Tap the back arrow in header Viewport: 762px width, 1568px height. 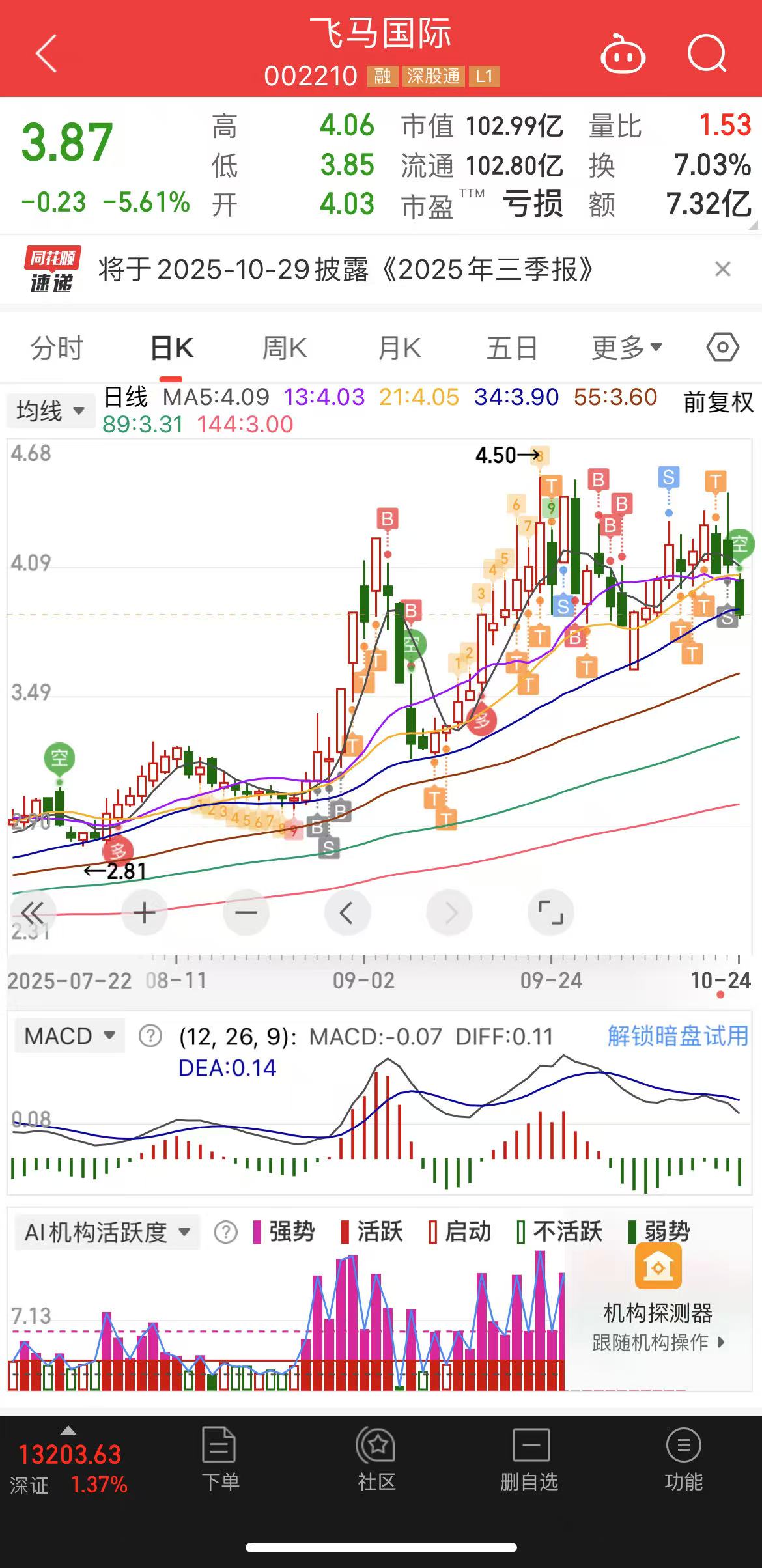click(x=46, y=53)
